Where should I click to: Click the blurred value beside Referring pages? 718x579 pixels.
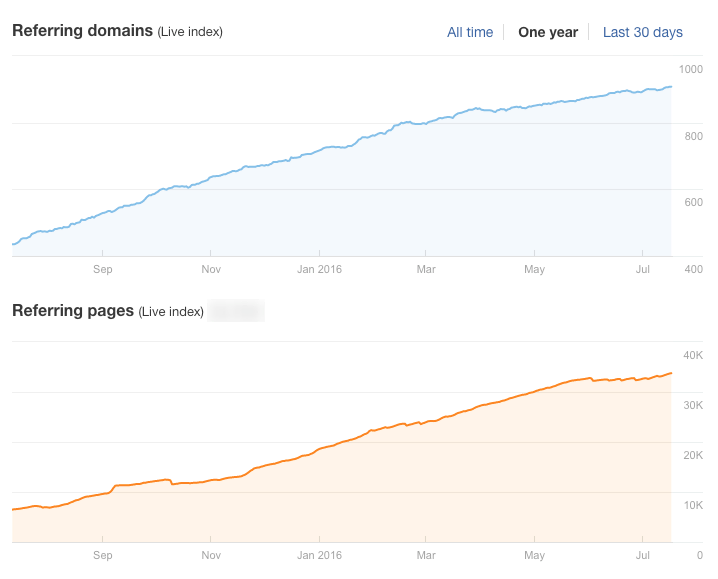tap(236, 311)
